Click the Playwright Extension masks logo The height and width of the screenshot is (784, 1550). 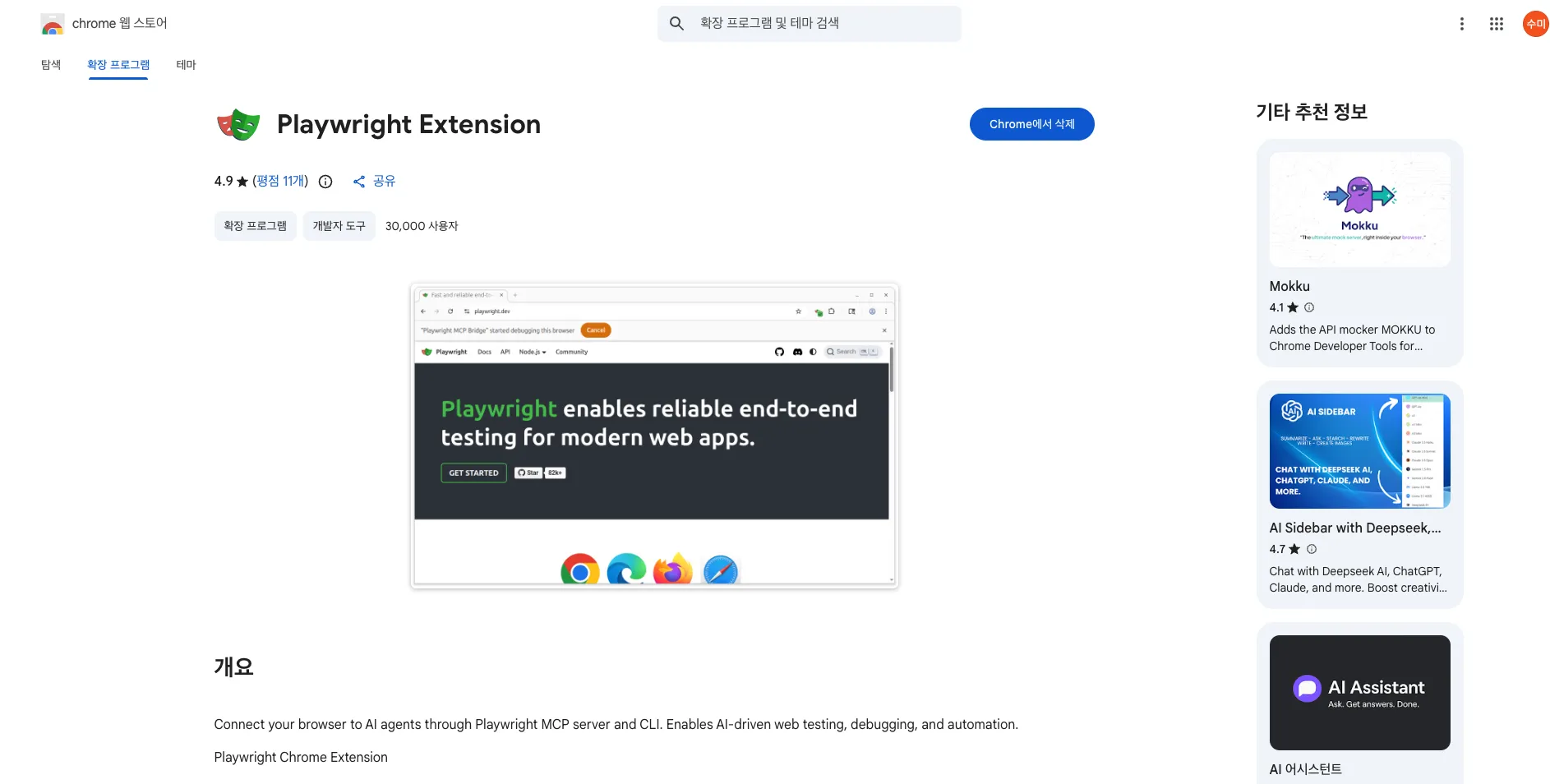click(x=238, y=125)
